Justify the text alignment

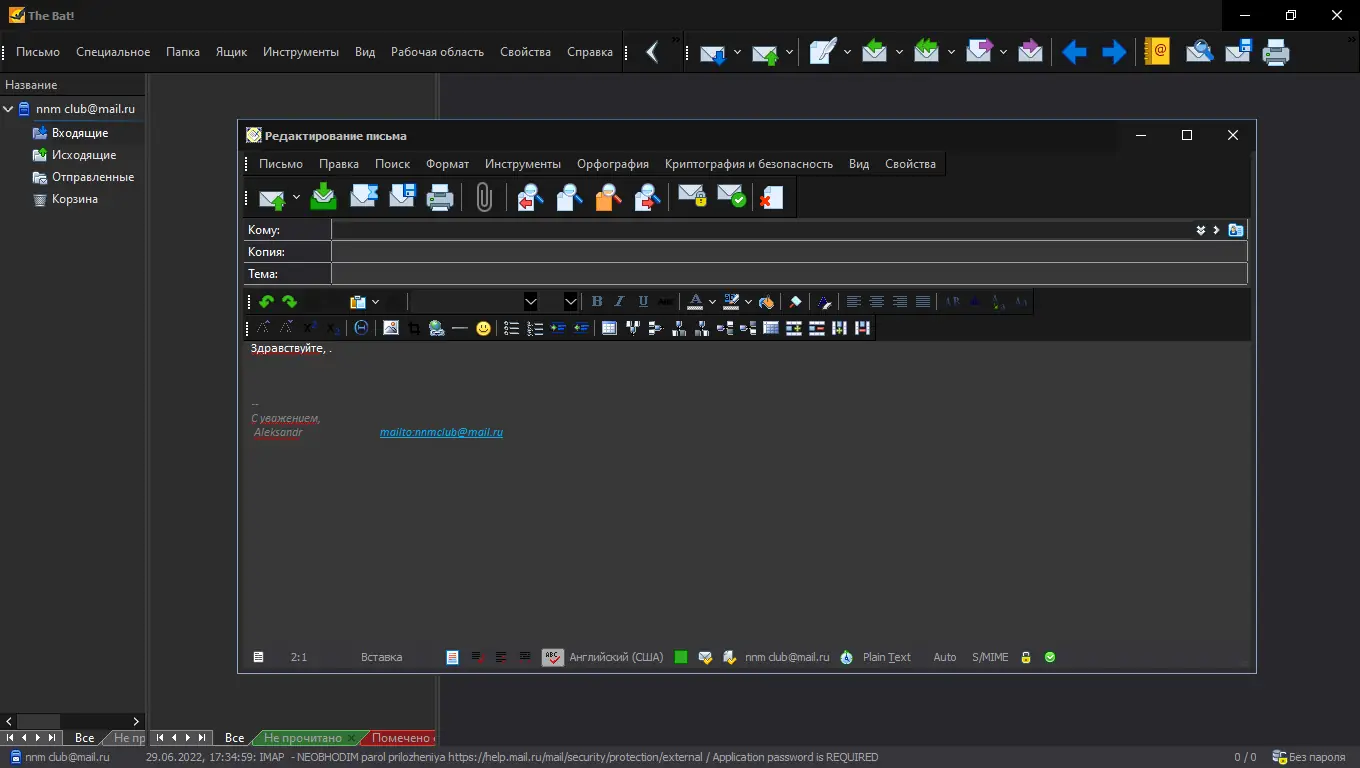point(923,302)
